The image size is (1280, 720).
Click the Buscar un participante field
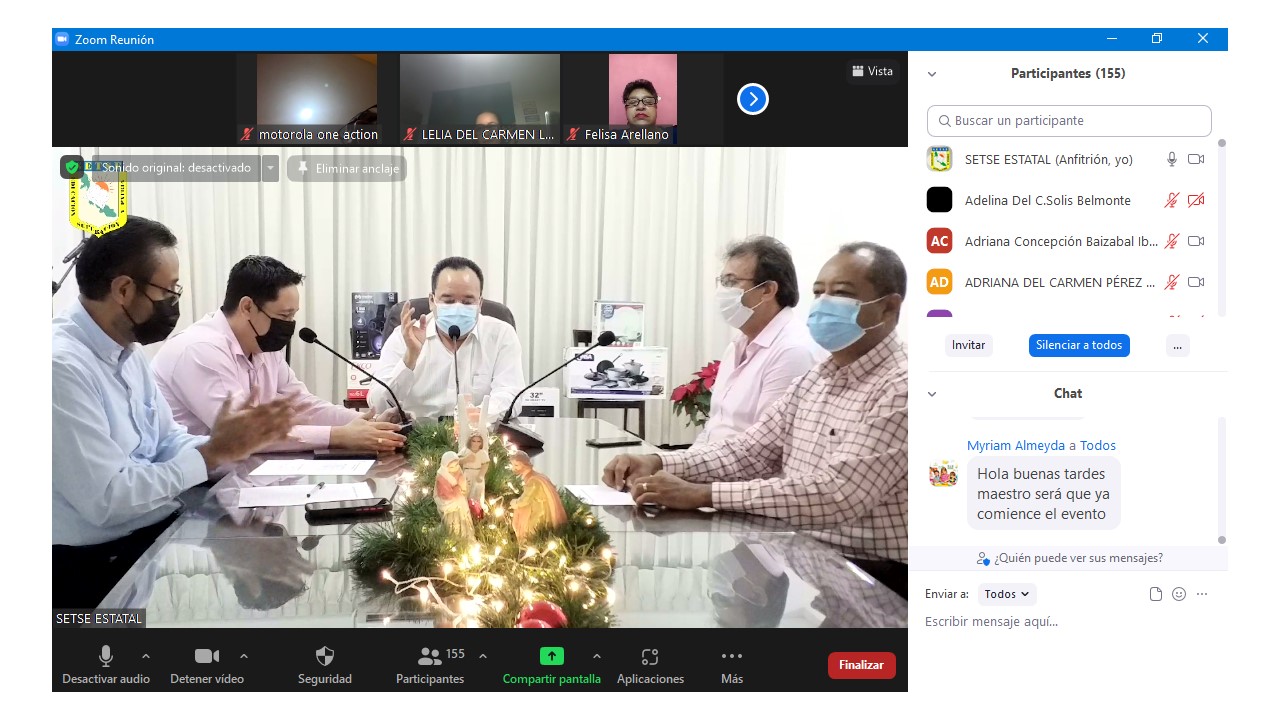1069,121
